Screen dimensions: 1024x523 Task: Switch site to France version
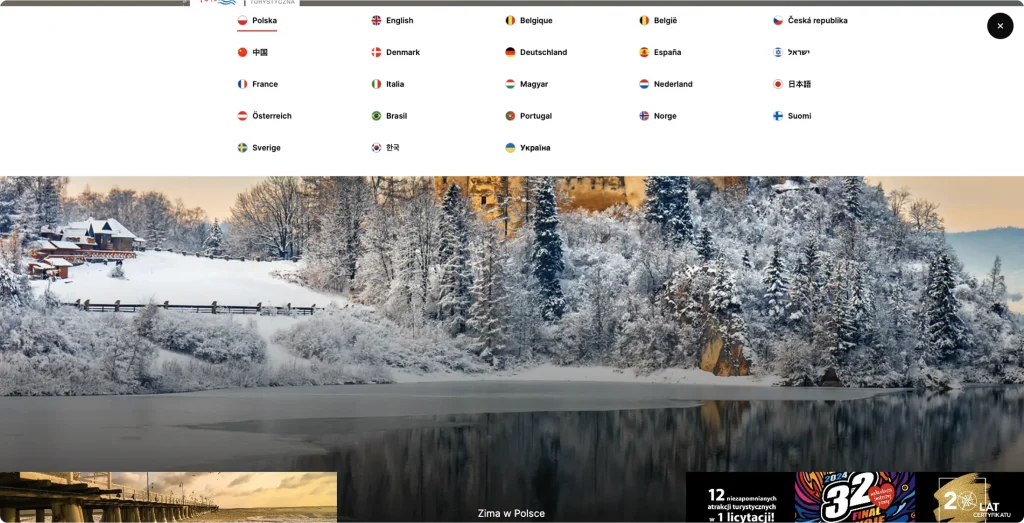(x=265, y=84)
